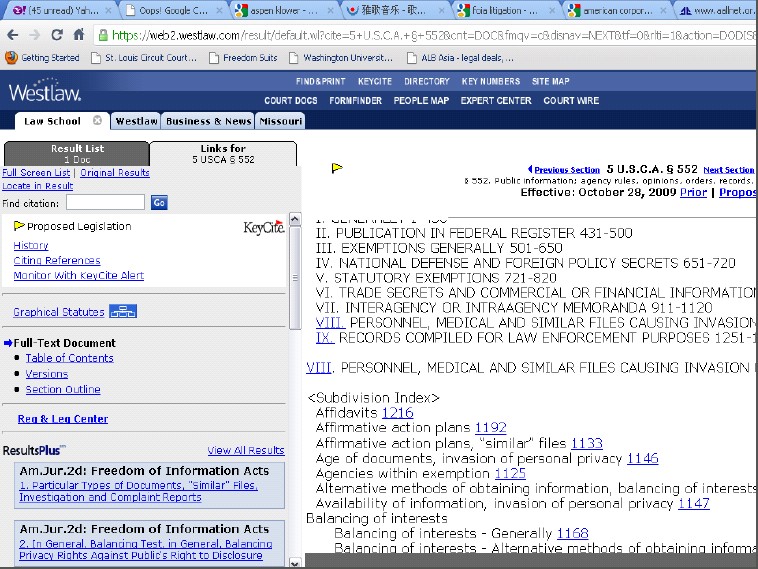Click the Prior version link
Screen dimensions: 758x569
[693, 192]
